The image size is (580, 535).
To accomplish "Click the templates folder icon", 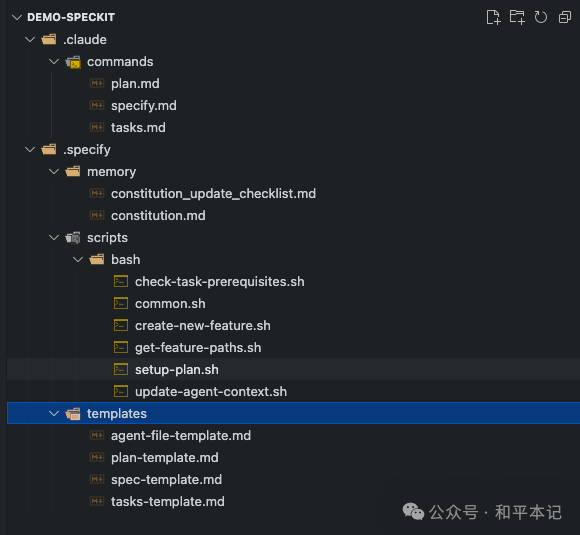I will 73,414.
